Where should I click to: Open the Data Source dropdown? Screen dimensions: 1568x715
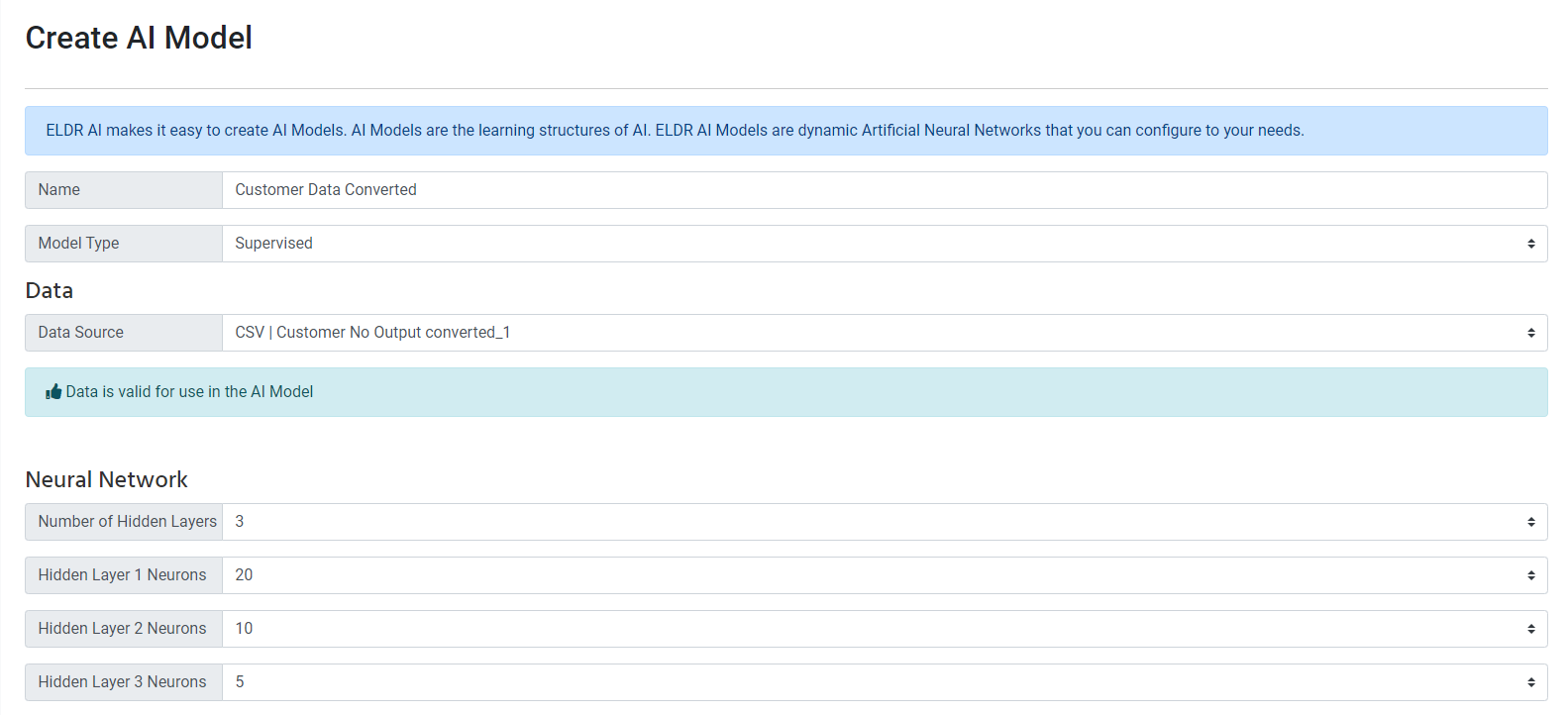pos(884,333)
